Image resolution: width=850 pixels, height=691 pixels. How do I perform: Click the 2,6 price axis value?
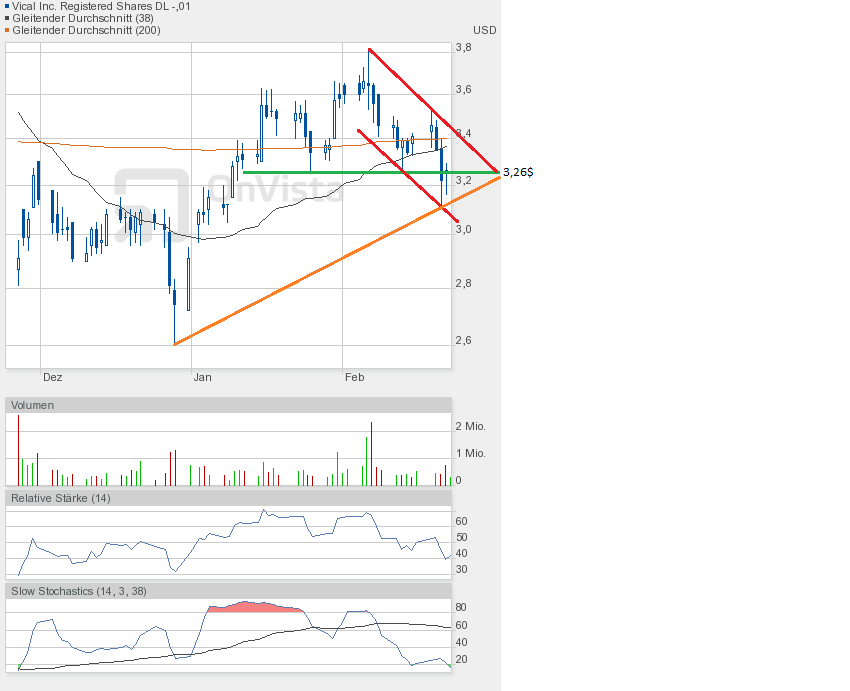tap(463, 340)
